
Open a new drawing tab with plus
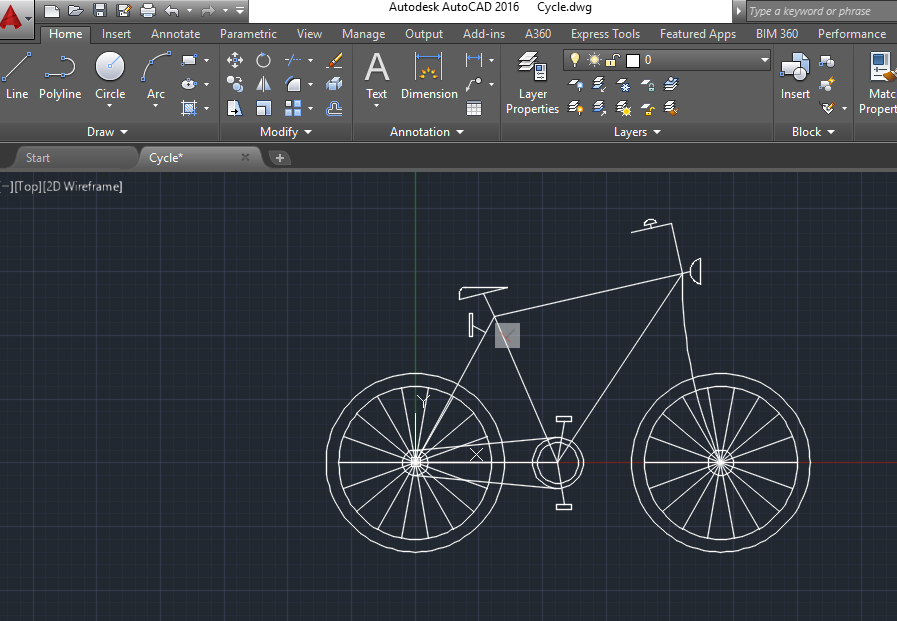(280, 158)
